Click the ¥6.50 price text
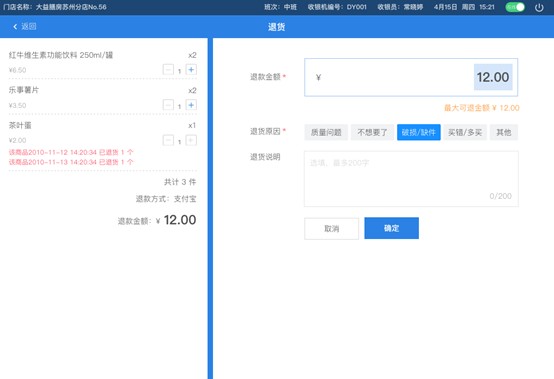Image resolution: width=554 pixels, height=379 pixels. 17,70
